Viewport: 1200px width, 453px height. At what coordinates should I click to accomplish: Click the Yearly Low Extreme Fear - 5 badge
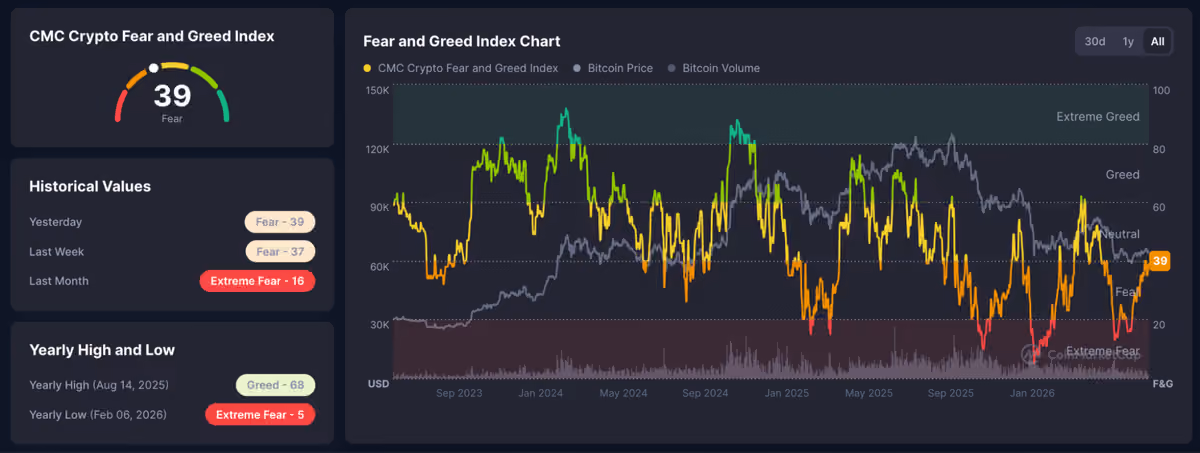tap(260, 414)
